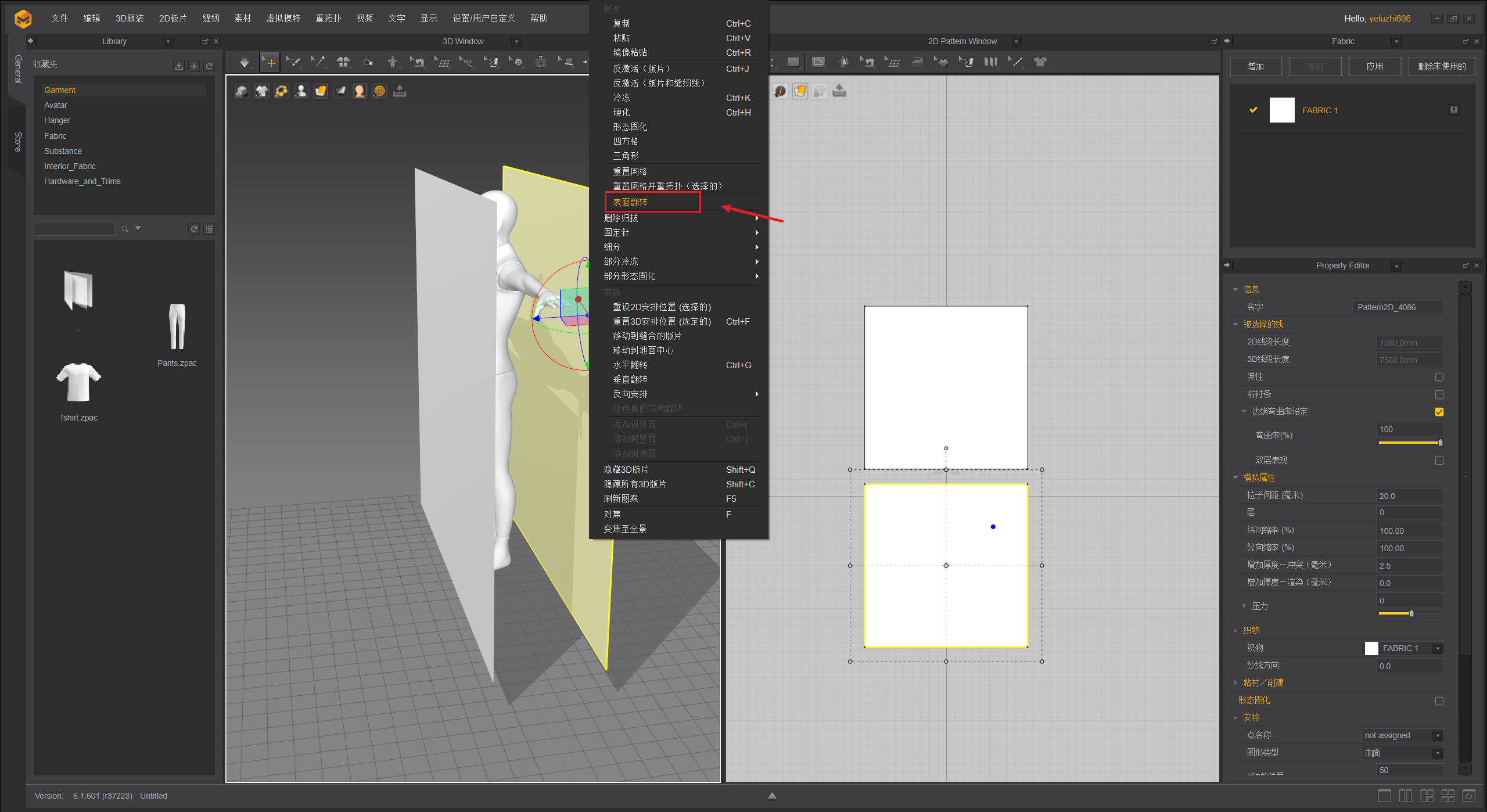Toggle the info display icon in 2D window
This screenshot has width=1487, height=812.
click(780, 91)
